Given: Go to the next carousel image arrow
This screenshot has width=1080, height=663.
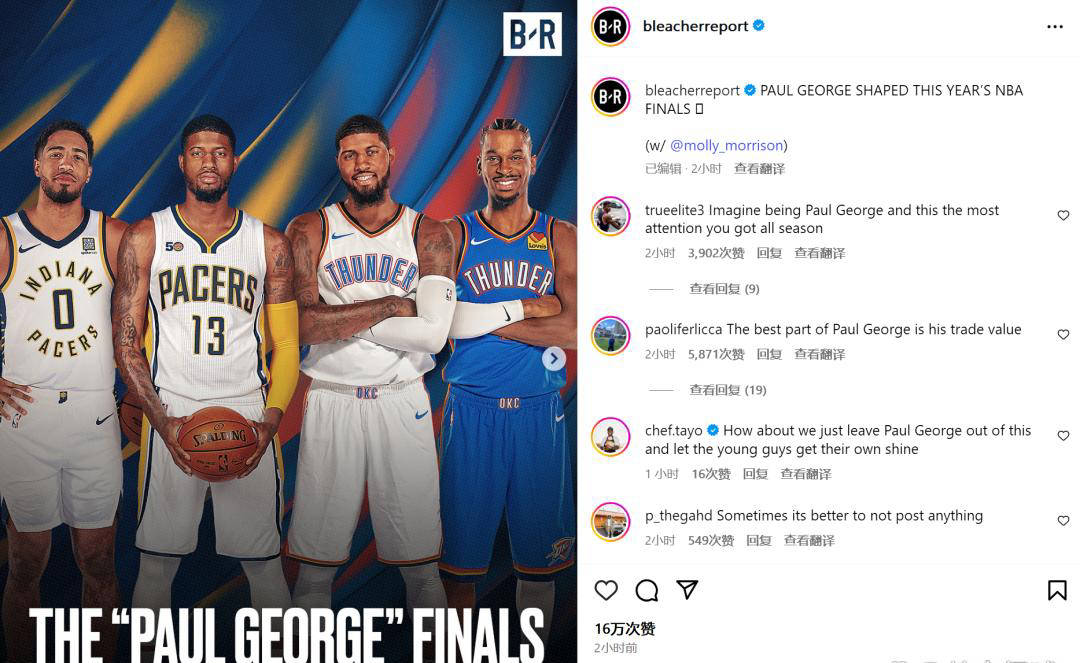Looking at the screenshot, I should (x=554, y=359).
